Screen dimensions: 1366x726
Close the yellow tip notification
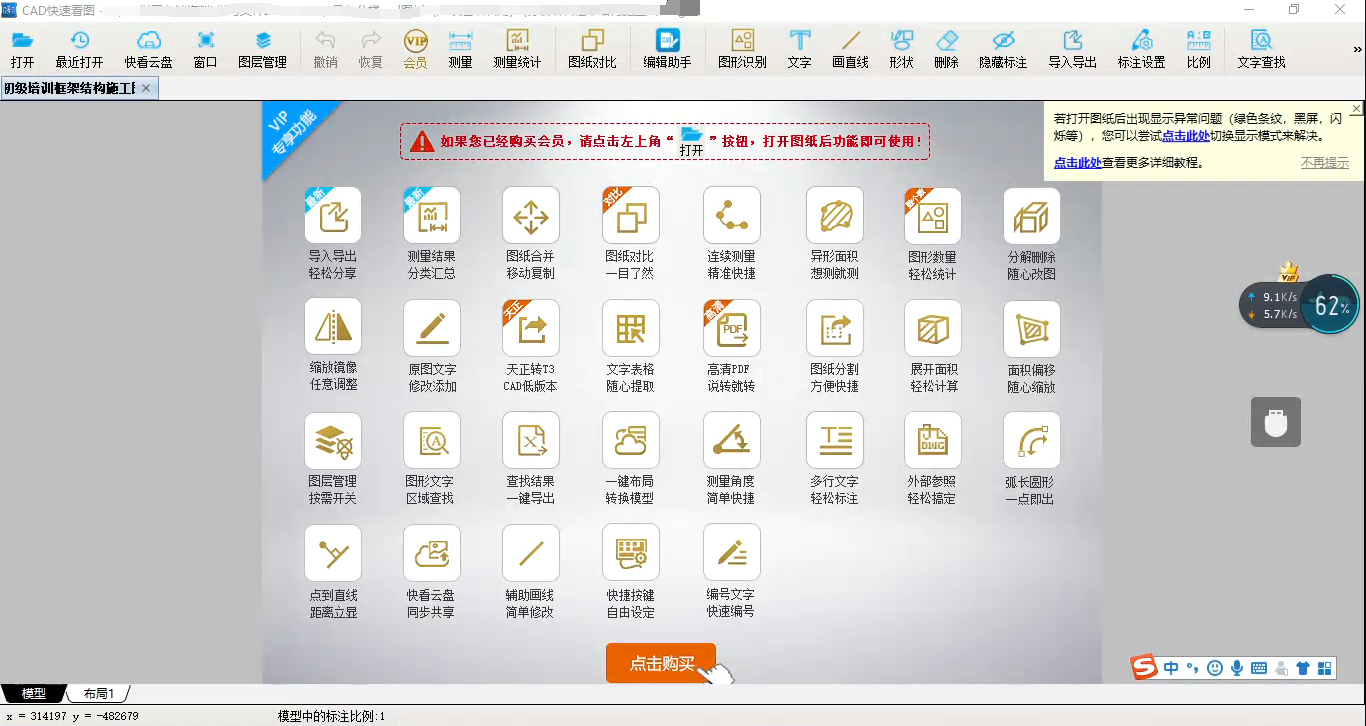click(1357, 108)
